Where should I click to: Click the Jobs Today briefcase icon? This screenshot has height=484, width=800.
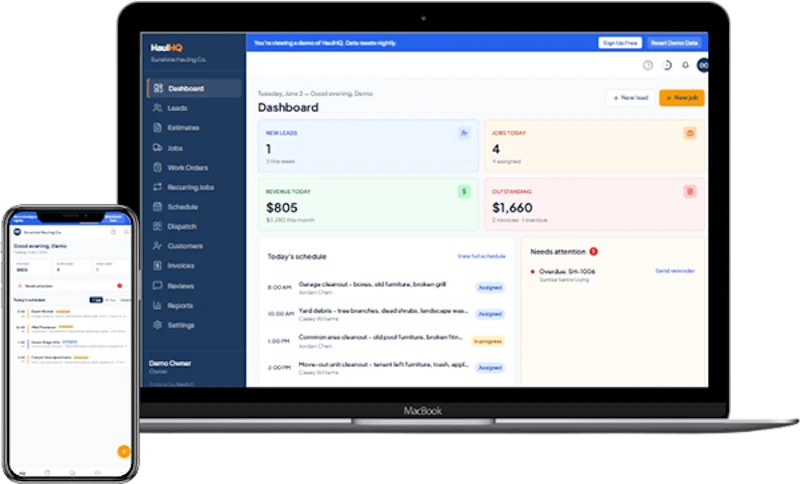[690, 133]
